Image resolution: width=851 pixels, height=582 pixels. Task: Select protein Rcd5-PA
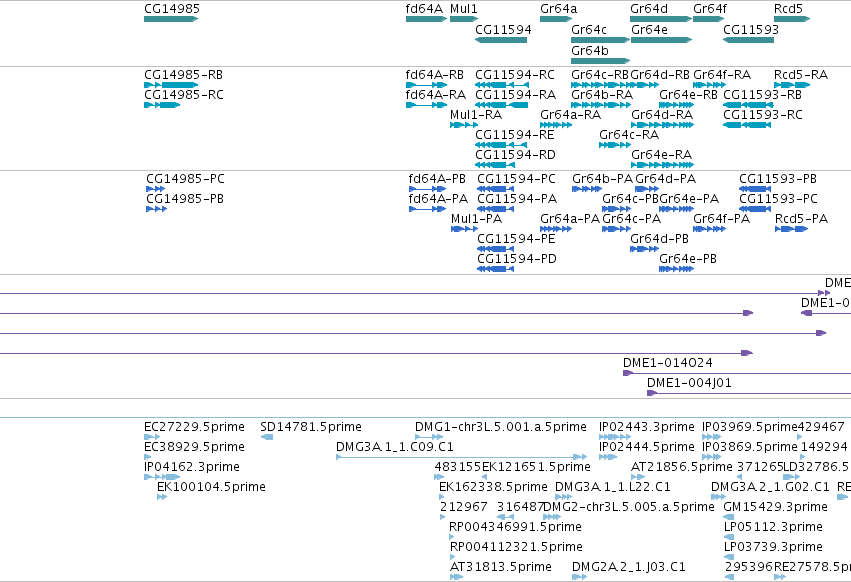(x=791, y=229)
